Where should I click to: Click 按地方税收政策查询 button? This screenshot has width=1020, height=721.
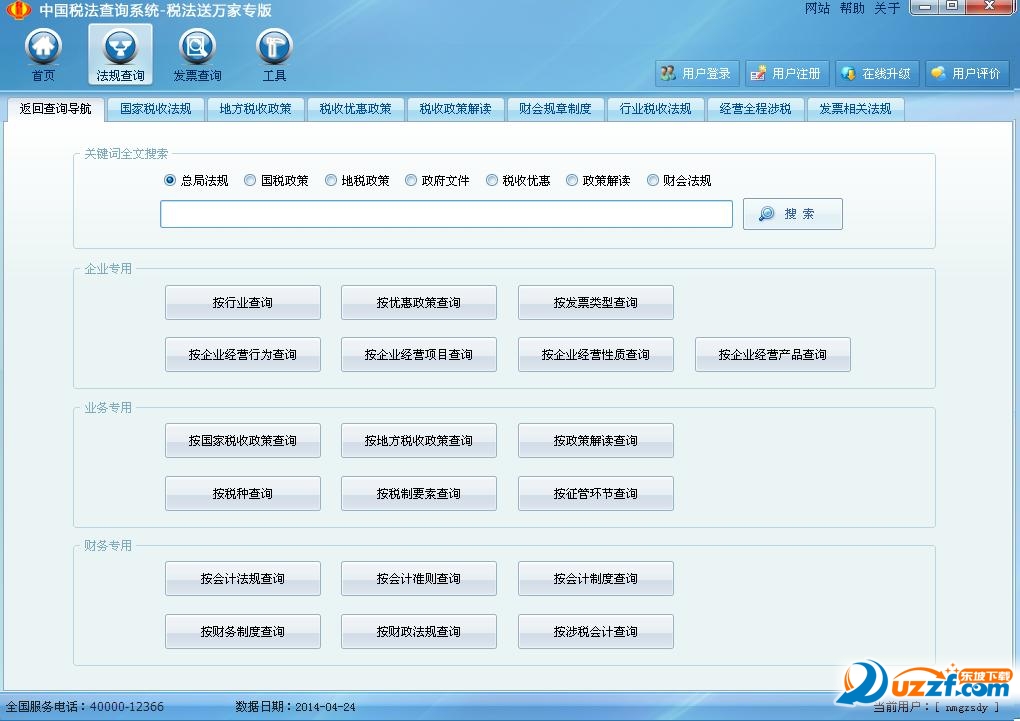pyautogui.click(x=419, y=441)
